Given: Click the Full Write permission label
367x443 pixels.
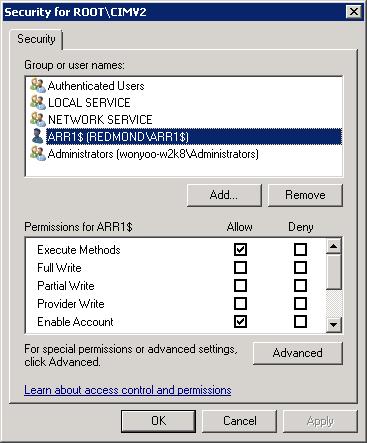Looking at the screenshot, I should (59, 268).
